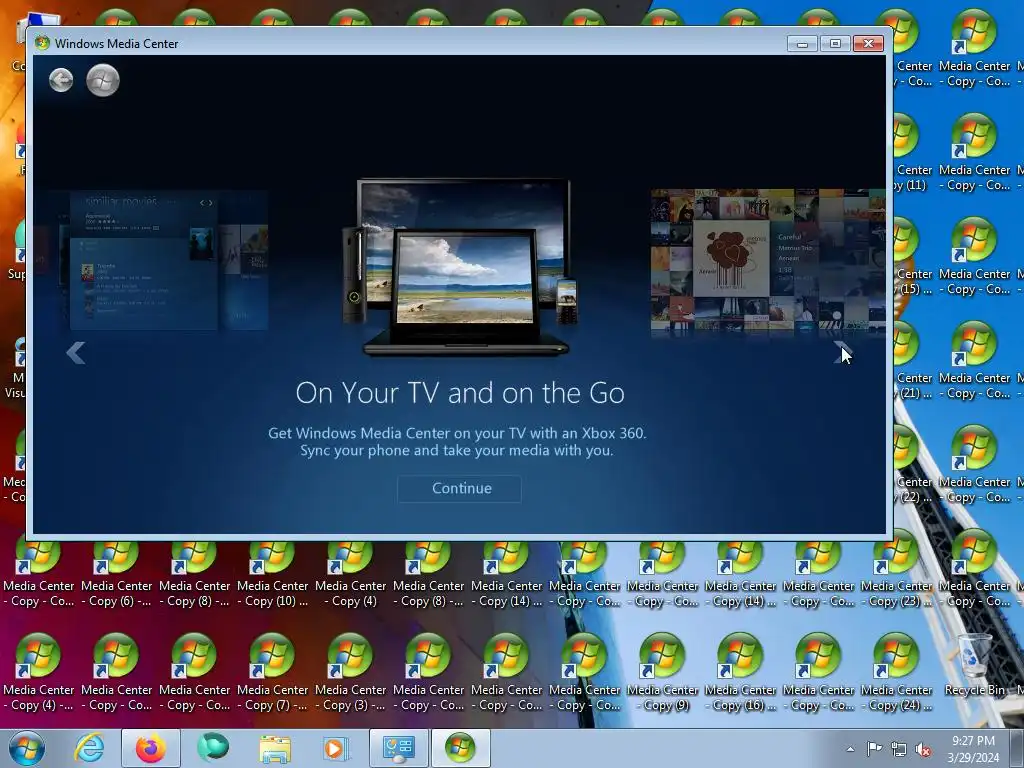
Task: Show the previous slide with the left chevron
Action: tap(76, 353)
